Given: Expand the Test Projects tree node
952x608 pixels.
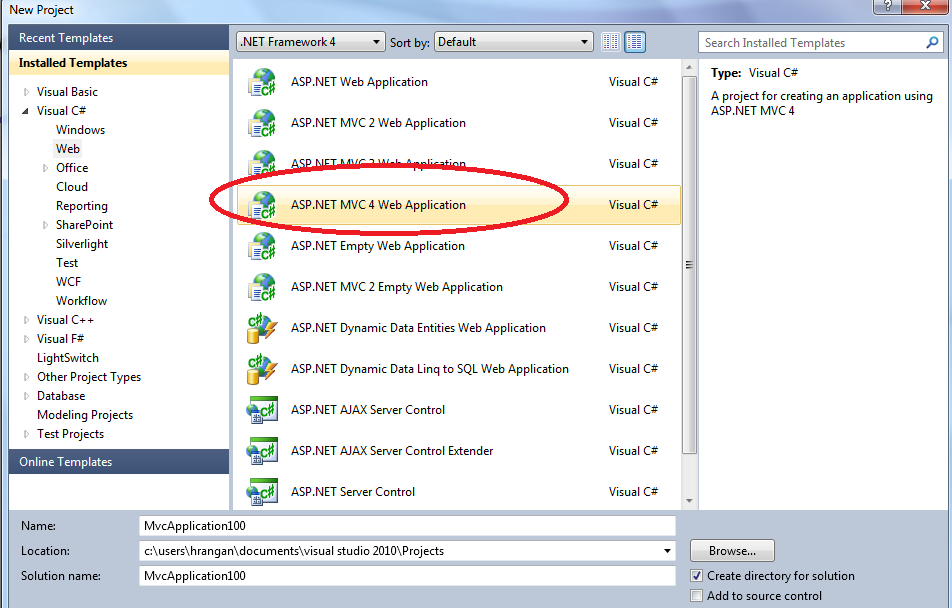Looking at the screenshot, I should (x=26, y=434).
